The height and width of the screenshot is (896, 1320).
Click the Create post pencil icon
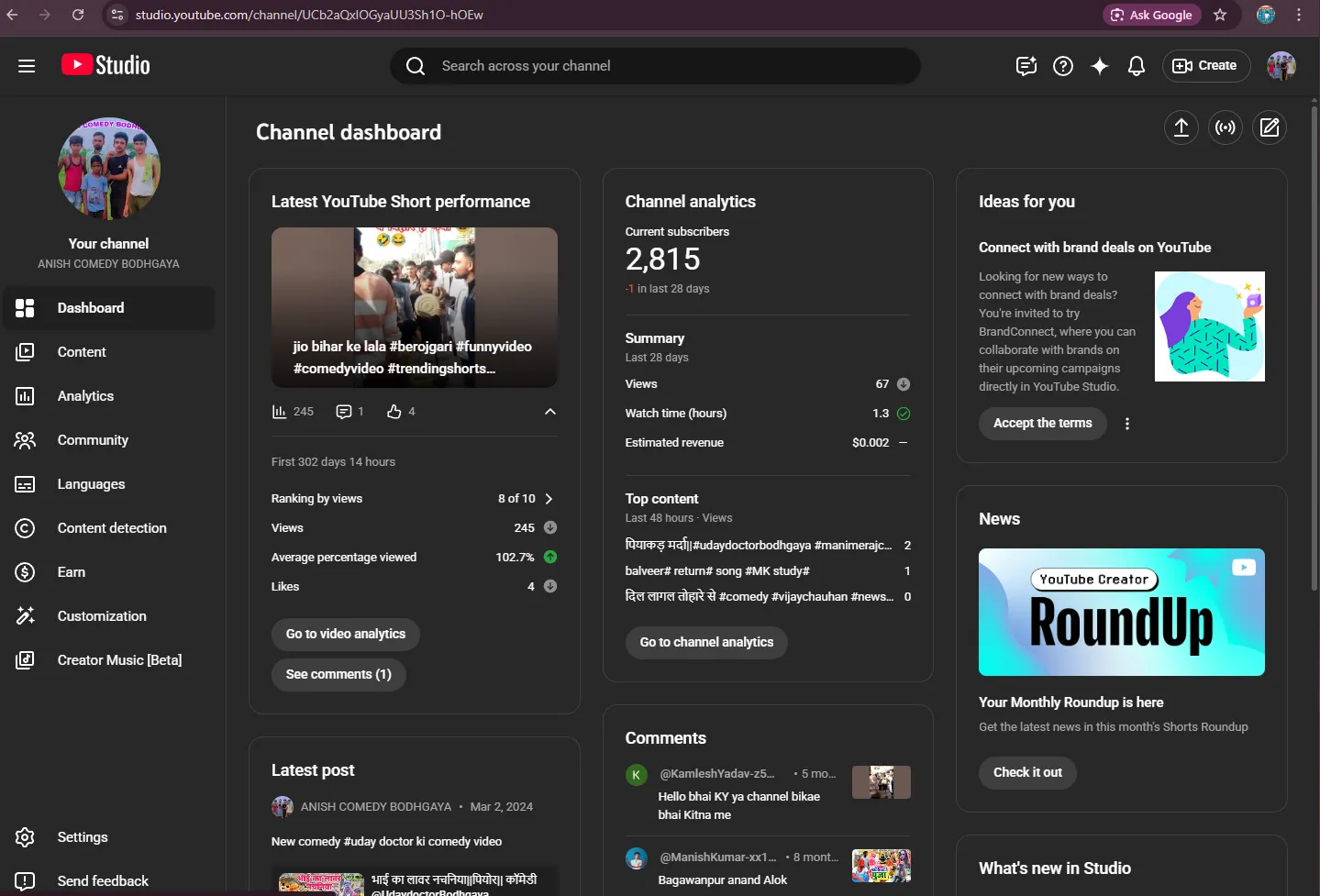1270,127
